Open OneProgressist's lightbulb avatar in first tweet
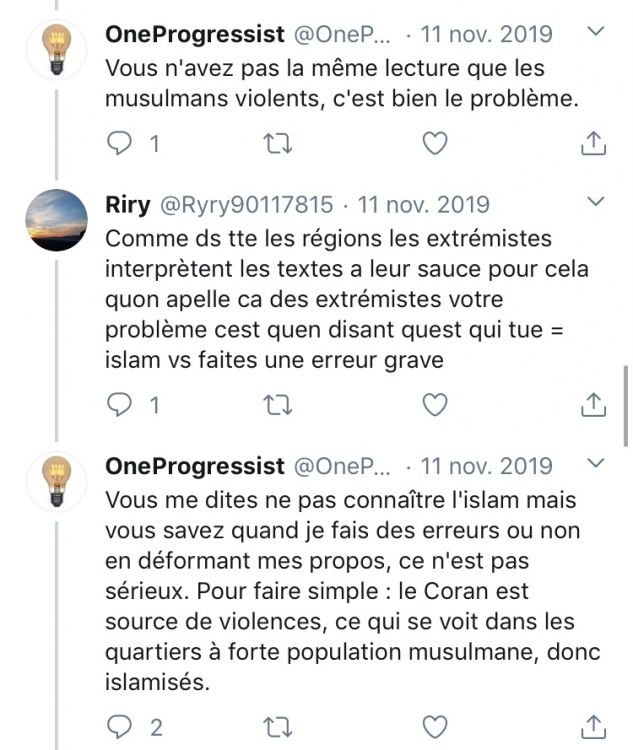 56,48
